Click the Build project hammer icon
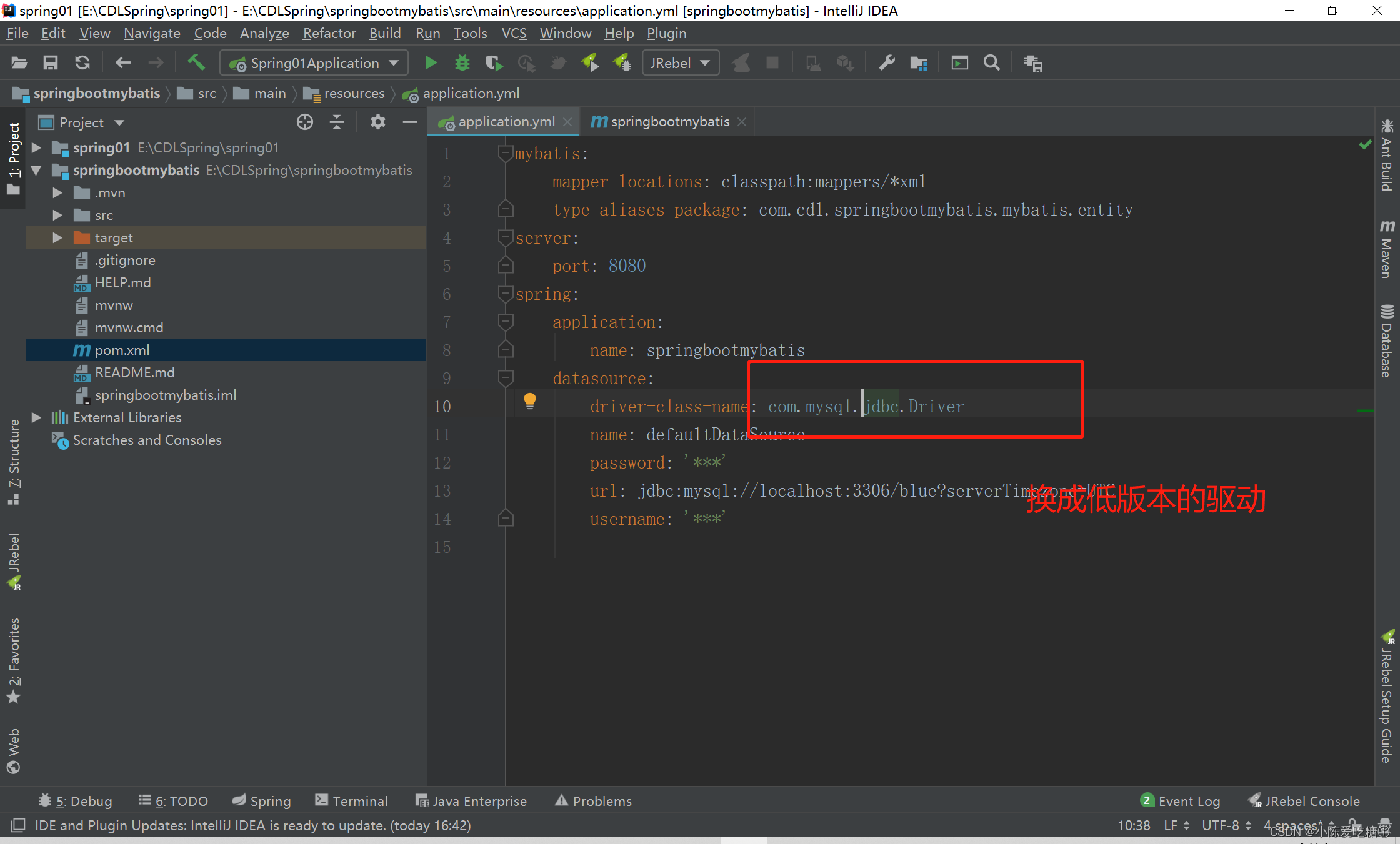The width and height of the screenshot is (1400, 844). [x=196, y=62]
